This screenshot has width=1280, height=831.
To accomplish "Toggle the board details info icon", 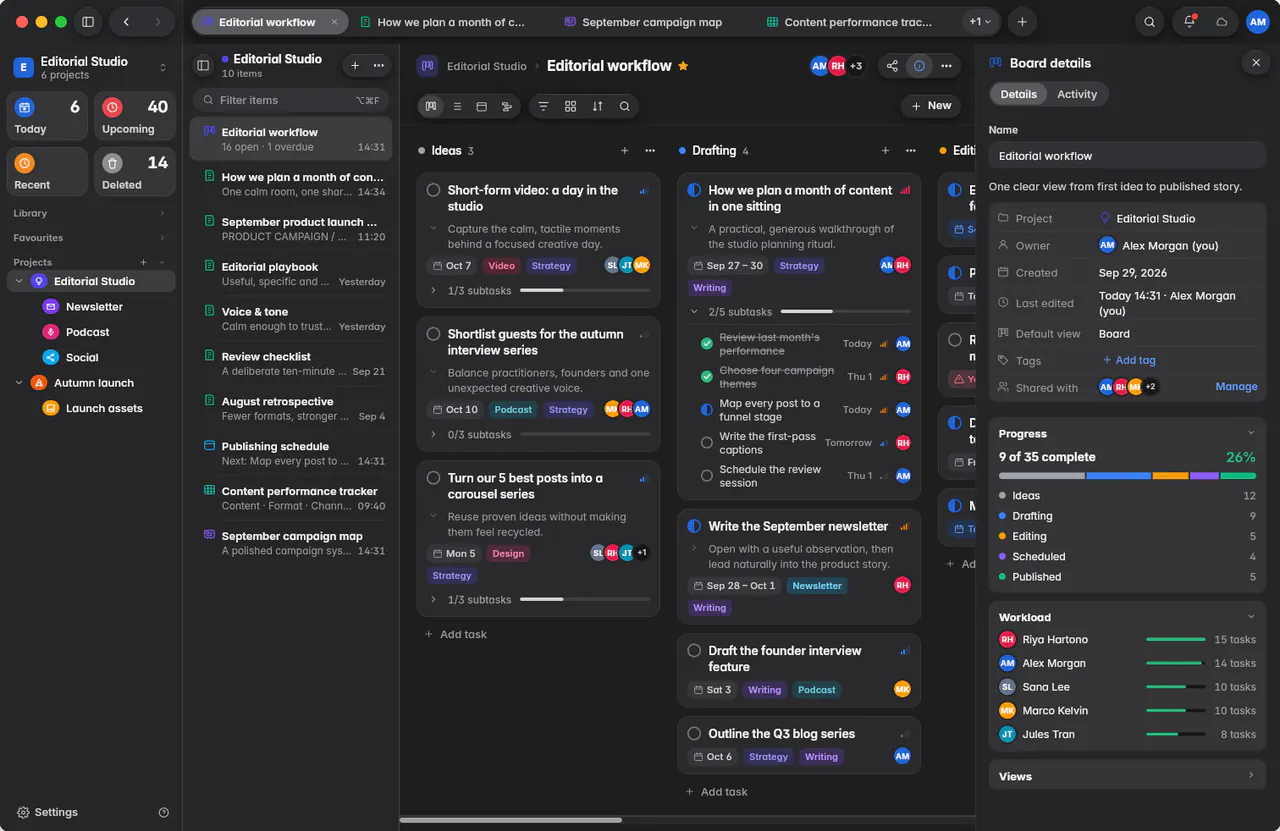I will [919, 66].
